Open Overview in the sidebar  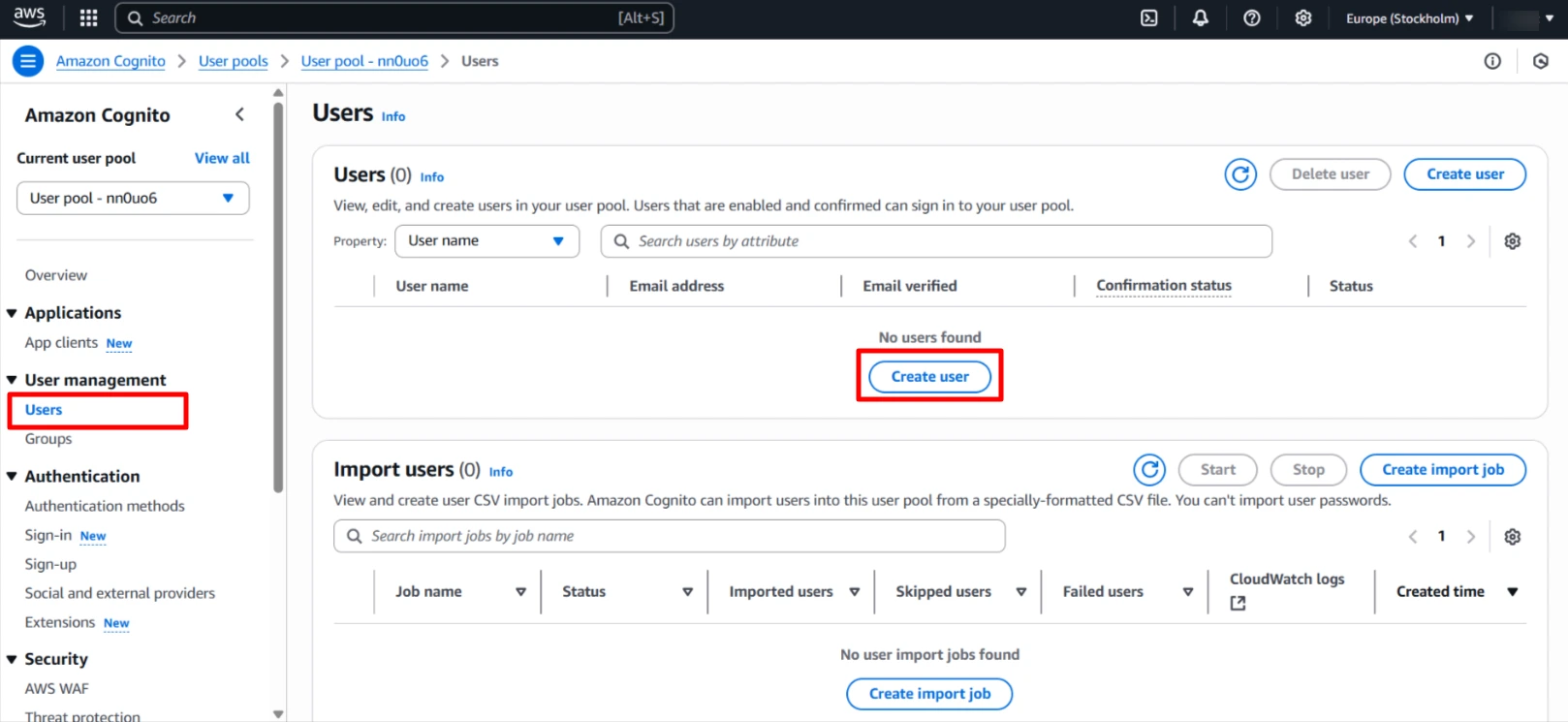[56, 275]
